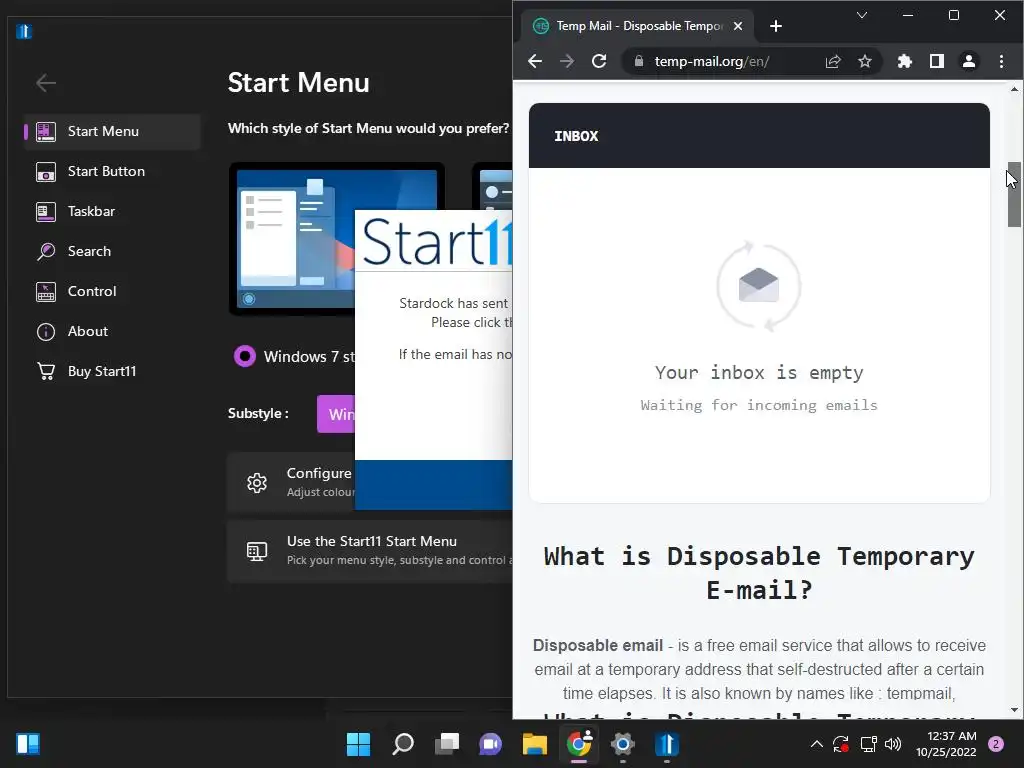Image resolution: width=1024 pixels, height=768 pixels.
Task: Open Control settings in Start11 sidebar
Action: tap(112, 291)
